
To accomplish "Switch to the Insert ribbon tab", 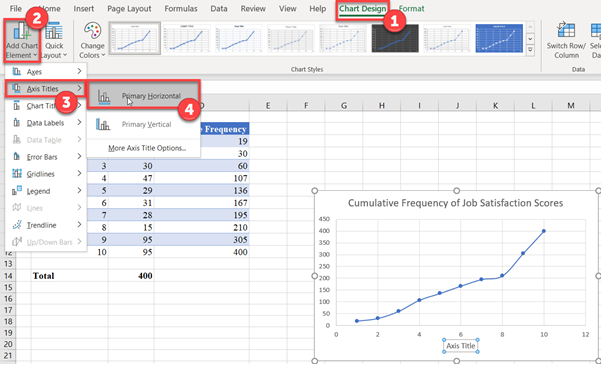I will point(84,8).
